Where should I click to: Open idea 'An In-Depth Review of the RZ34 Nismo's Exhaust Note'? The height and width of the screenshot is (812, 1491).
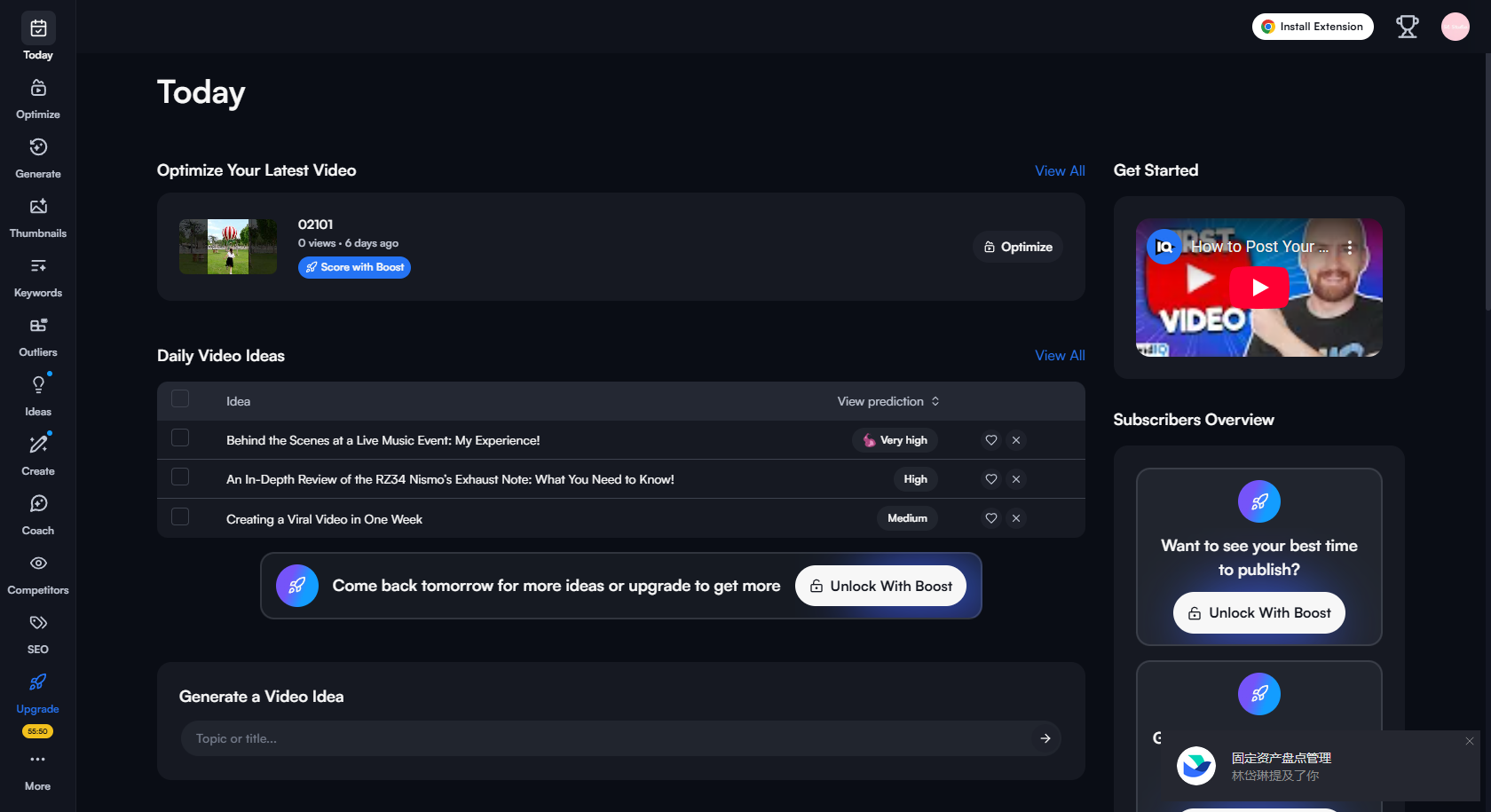[x=450, y=479]
